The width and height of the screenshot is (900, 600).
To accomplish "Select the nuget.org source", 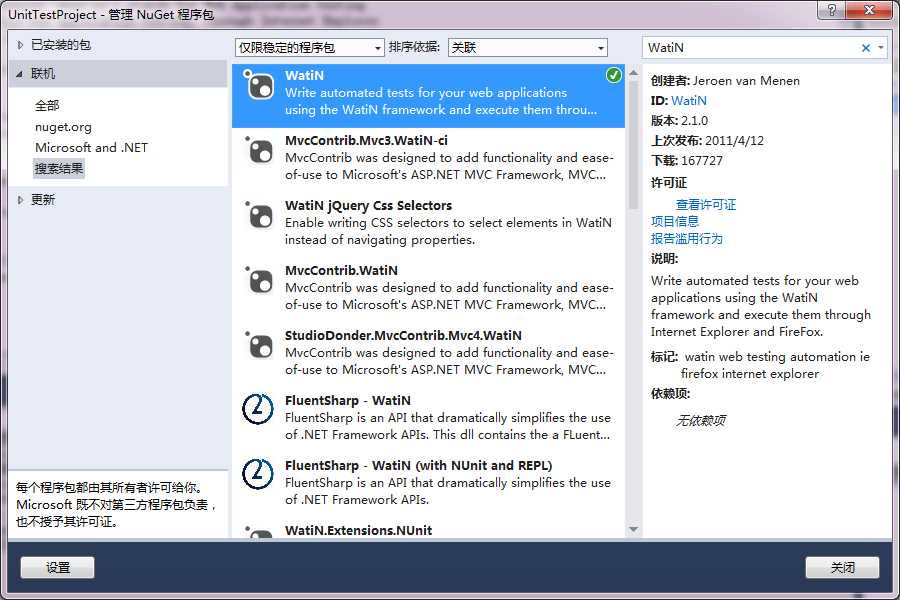I will [63, 127].
